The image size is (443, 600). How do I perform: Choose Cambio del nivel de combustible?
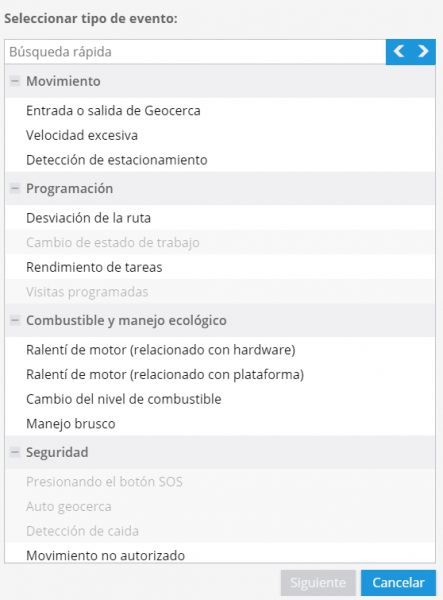click(220, 399)
